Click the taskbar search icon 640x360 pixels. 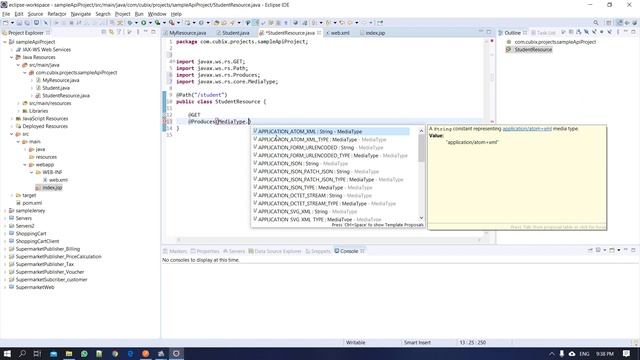22,353
